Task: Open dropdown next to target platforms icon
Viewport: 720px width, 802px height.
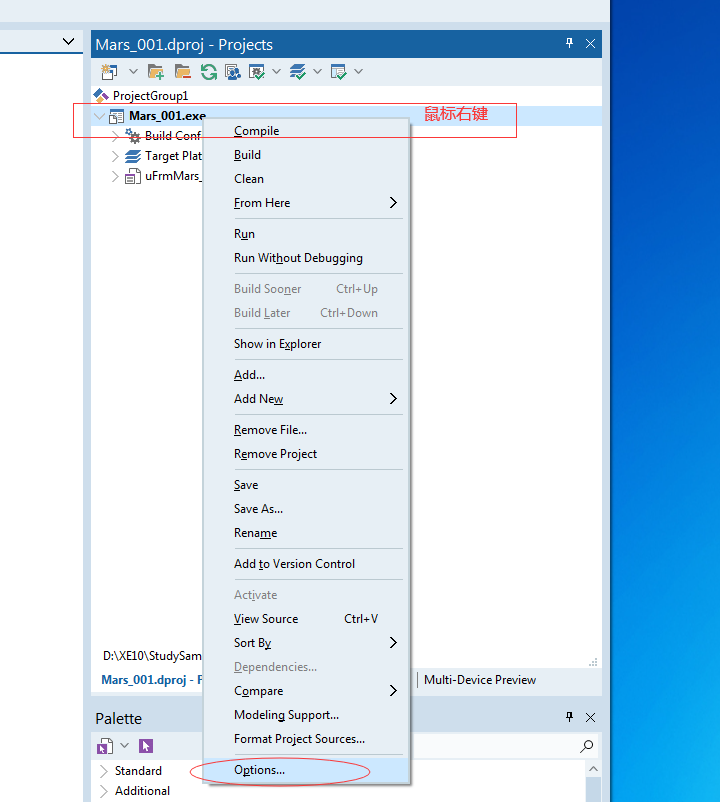Action: point(317,72)
